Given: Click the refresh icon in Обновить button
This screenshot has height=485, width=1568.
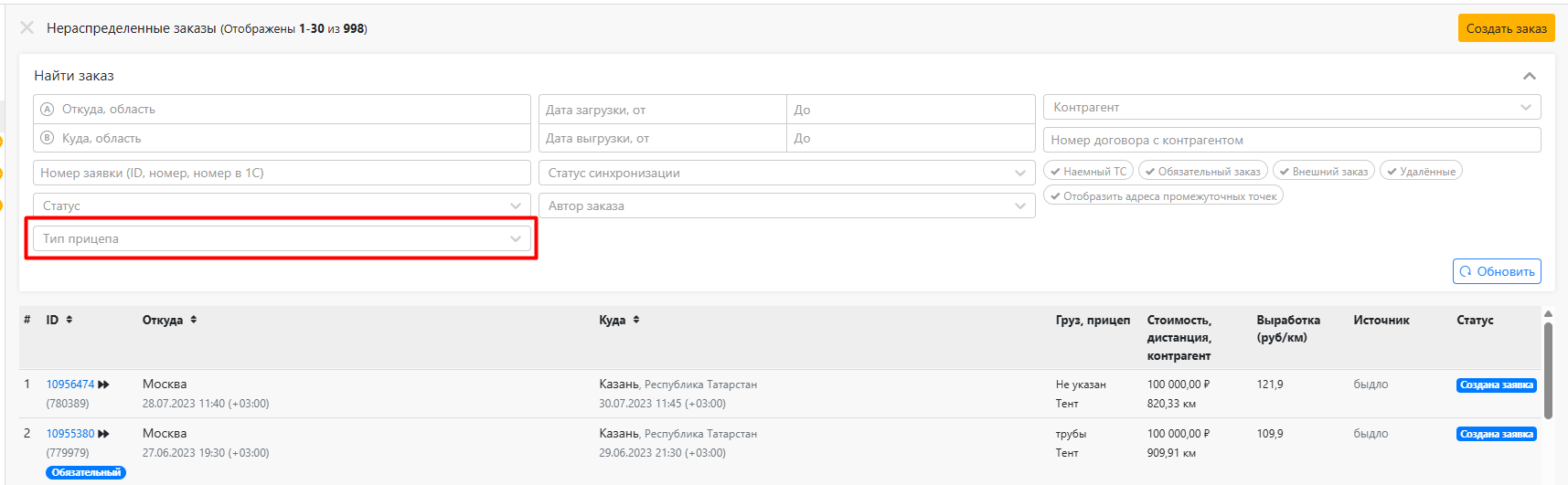Looking at the screenshot, I should pos(1466,271).
